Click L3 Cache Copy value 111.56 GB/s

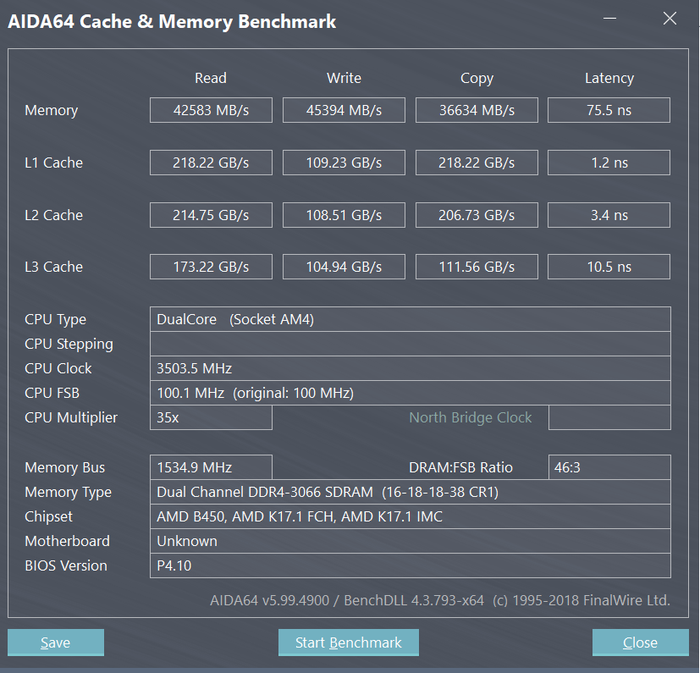pyautogui.click(x=477, y=267)
